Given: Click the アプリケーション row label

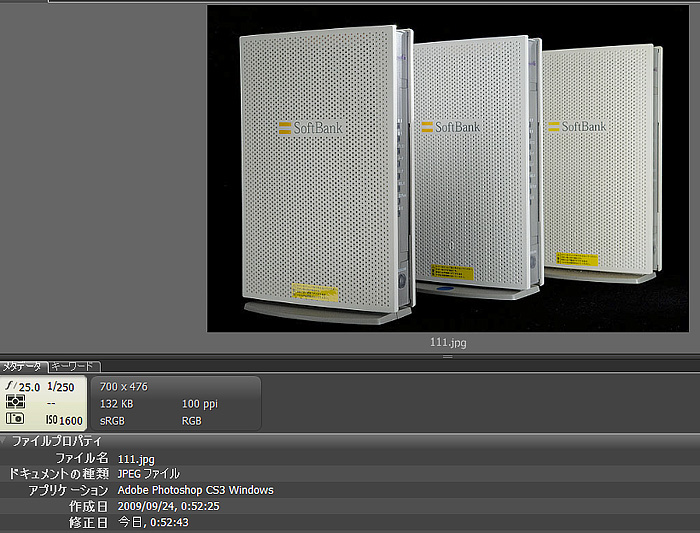Looking at the screenshot, I should pos(68,490).
